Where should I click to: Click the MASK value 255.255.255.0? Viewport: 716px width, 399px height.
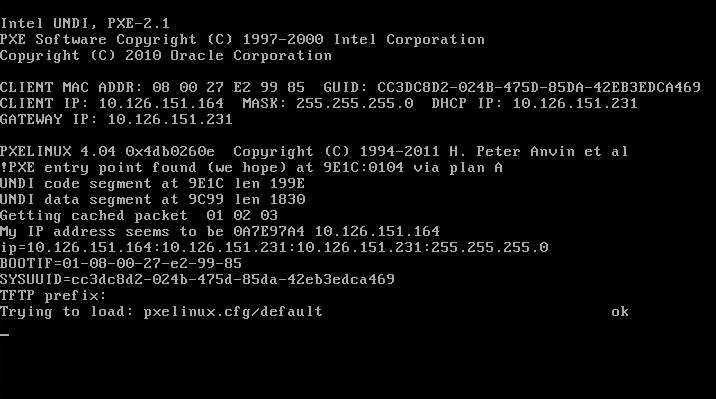click(x=355, y=103)
